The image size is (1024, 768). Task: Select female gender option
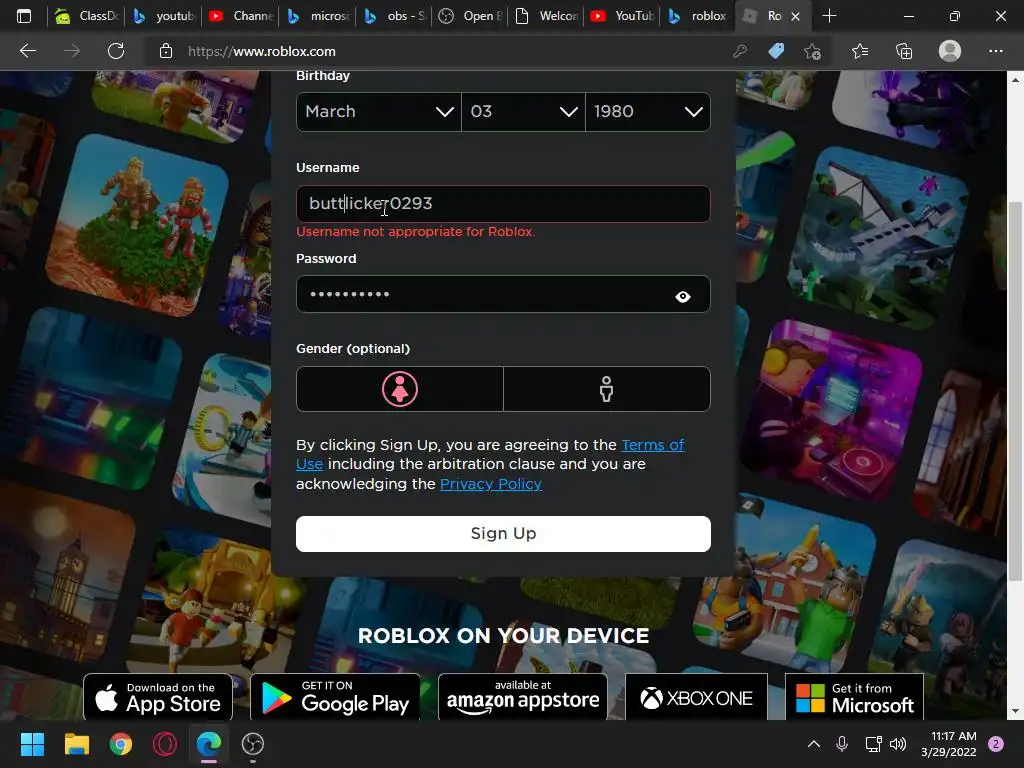[400, 389]
